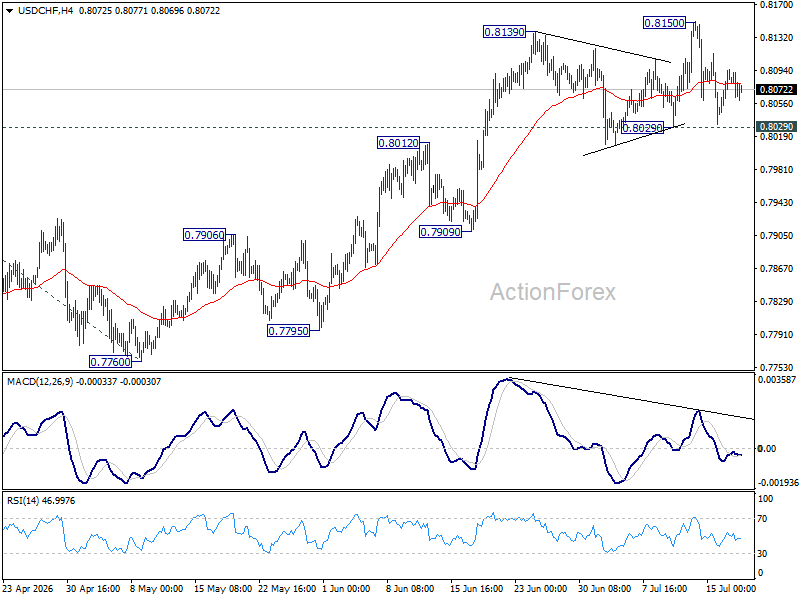The image size is (800, 600).
Task: Click the RSI scale level 30
Action: pos(762,554)
